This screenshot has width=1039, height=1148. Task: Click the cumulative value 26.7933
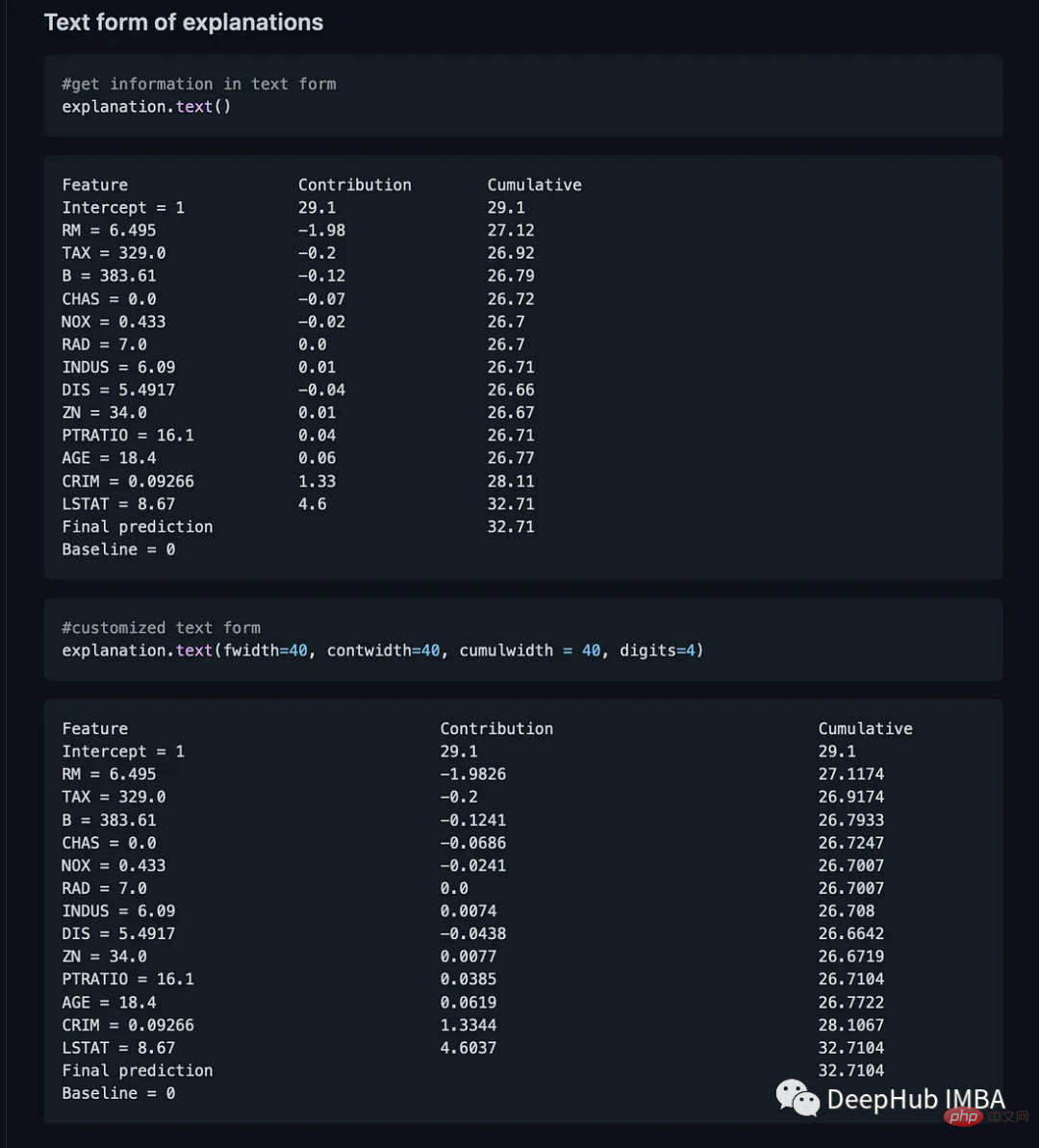851,820
